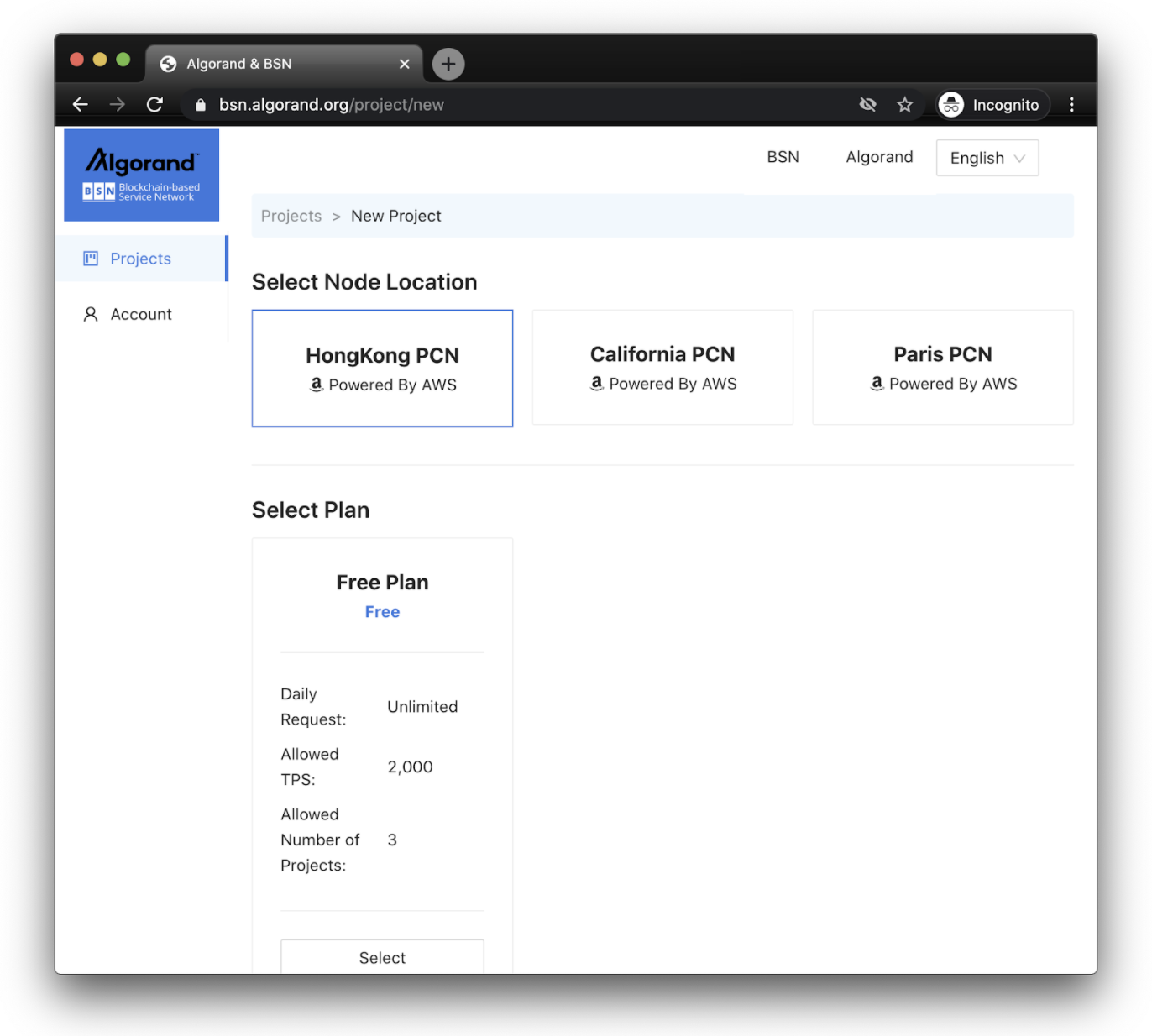Select the Projects sidebar icon
Screen dimensions: 1152x1036
pos(90,259)
